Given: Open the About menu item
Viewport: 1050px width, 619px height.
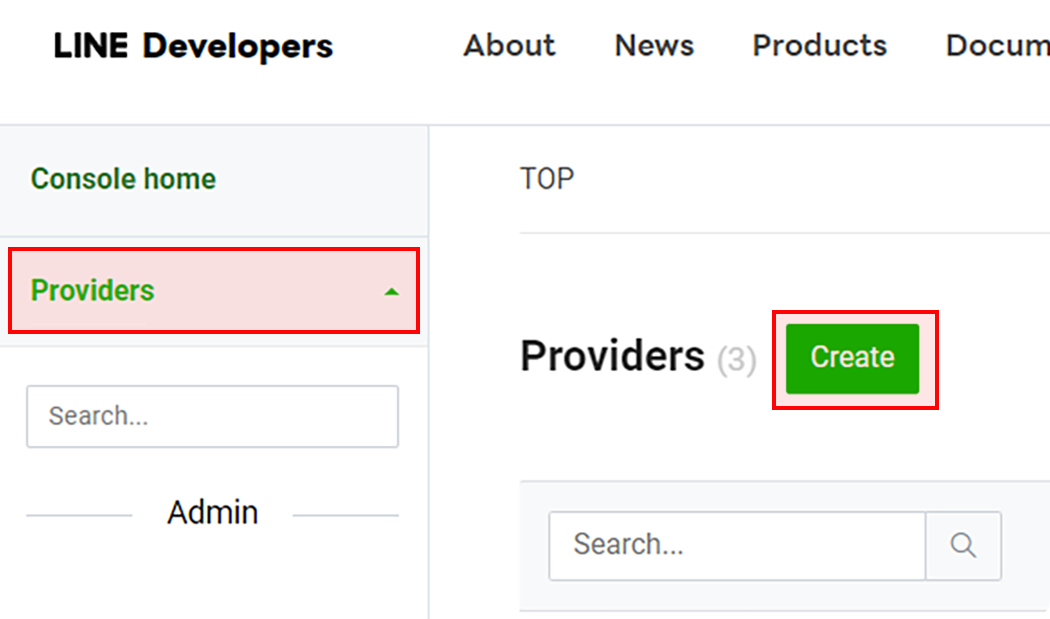Looking at the screenshot, I should [509, 46].
